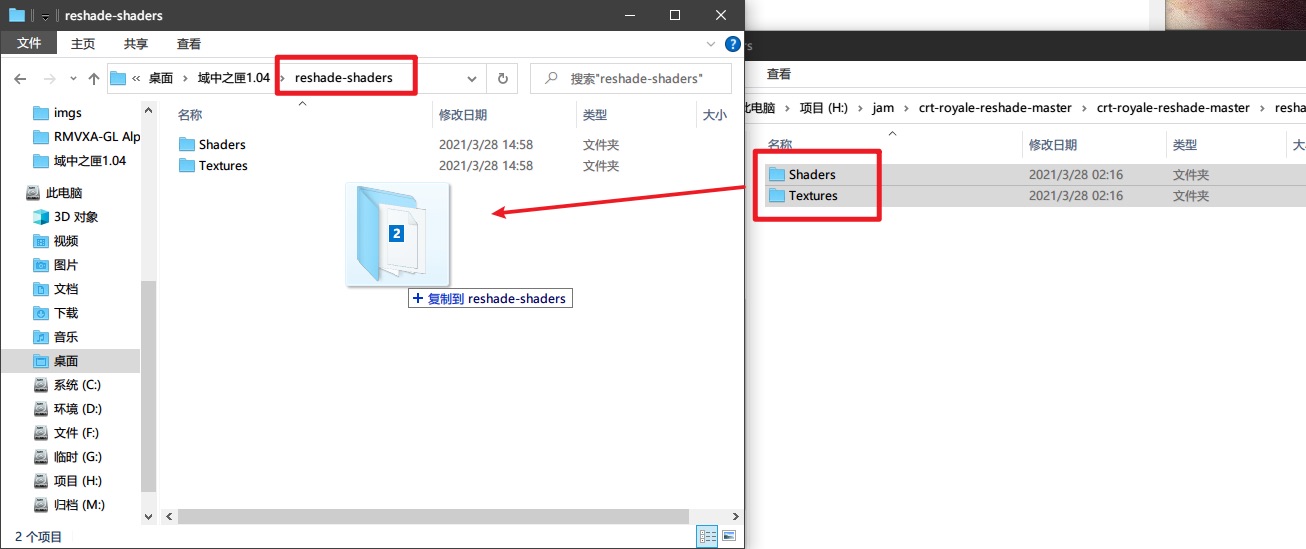Open the recent locations dropdown
The image size is (1306, 549).
[73, 78]
